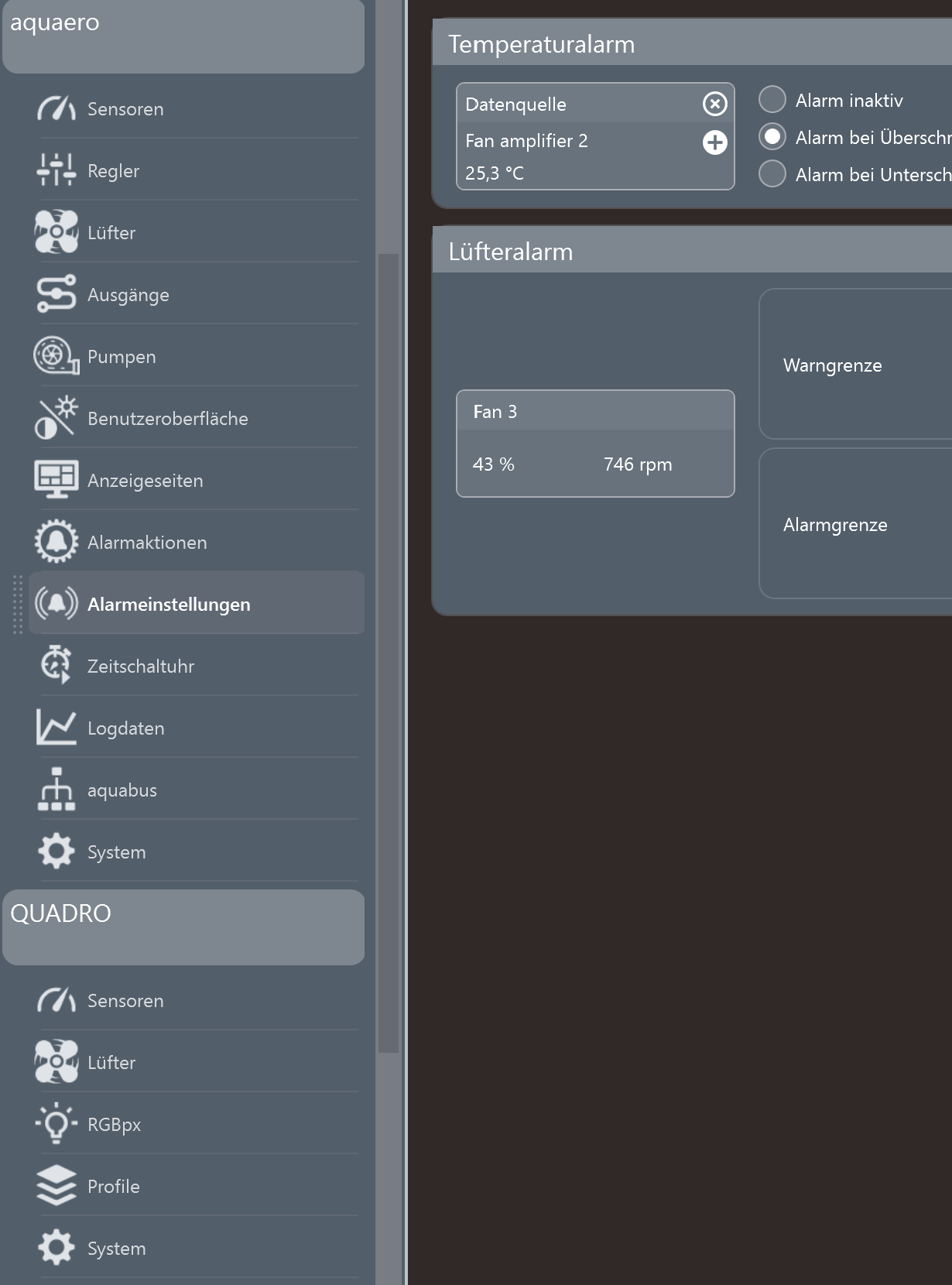
Task: Go to Anzeigeseiten in the sidebar
Action: tap(145, 481)
